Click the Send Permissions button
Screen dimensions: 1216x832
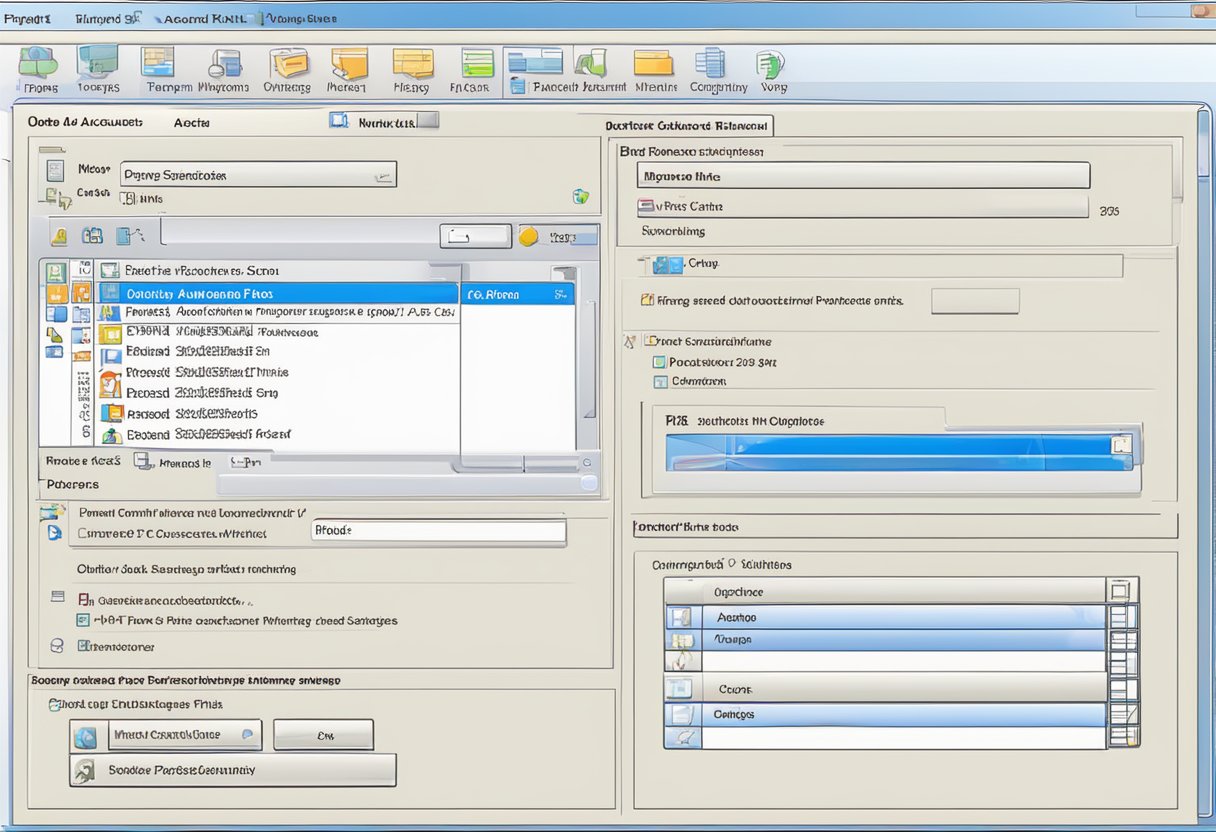click(230, 770)
